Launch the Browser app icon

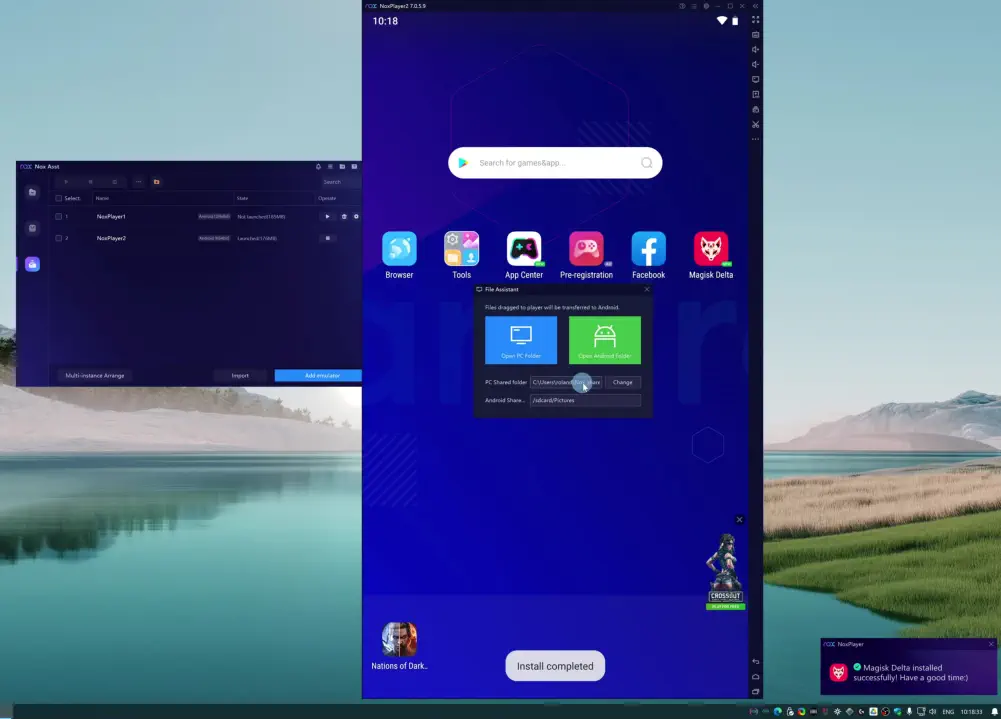point(399,250)
